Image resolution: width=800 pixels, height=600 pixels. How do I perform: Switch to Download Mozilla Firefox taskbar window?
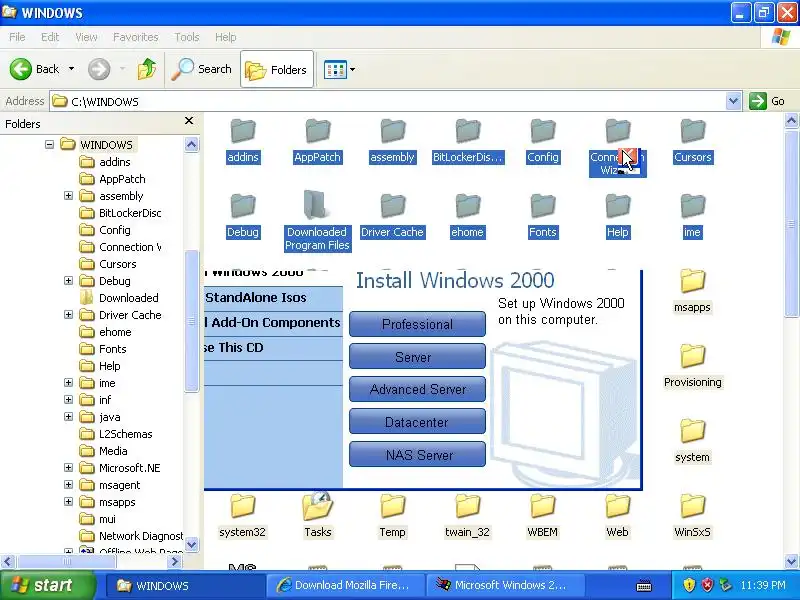345,585
